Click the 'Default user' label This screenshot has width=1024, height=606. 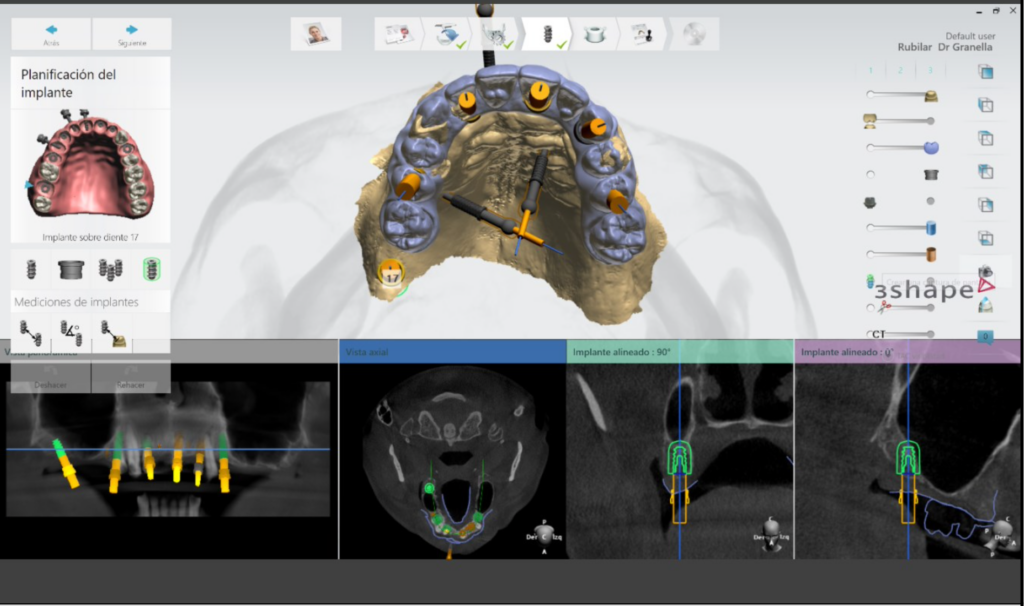tap(970, 36)
